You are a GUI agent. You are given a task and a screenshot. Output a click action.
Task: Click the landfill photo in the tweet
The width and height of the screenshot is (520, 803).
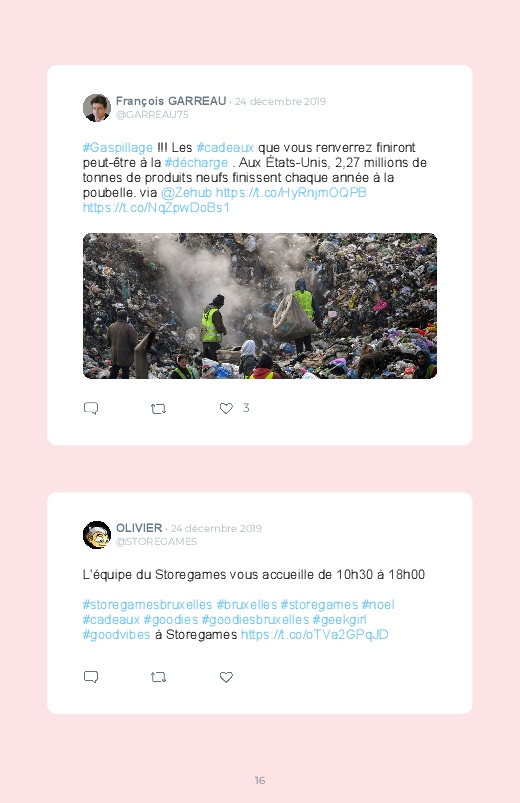(x=260, y=306)
